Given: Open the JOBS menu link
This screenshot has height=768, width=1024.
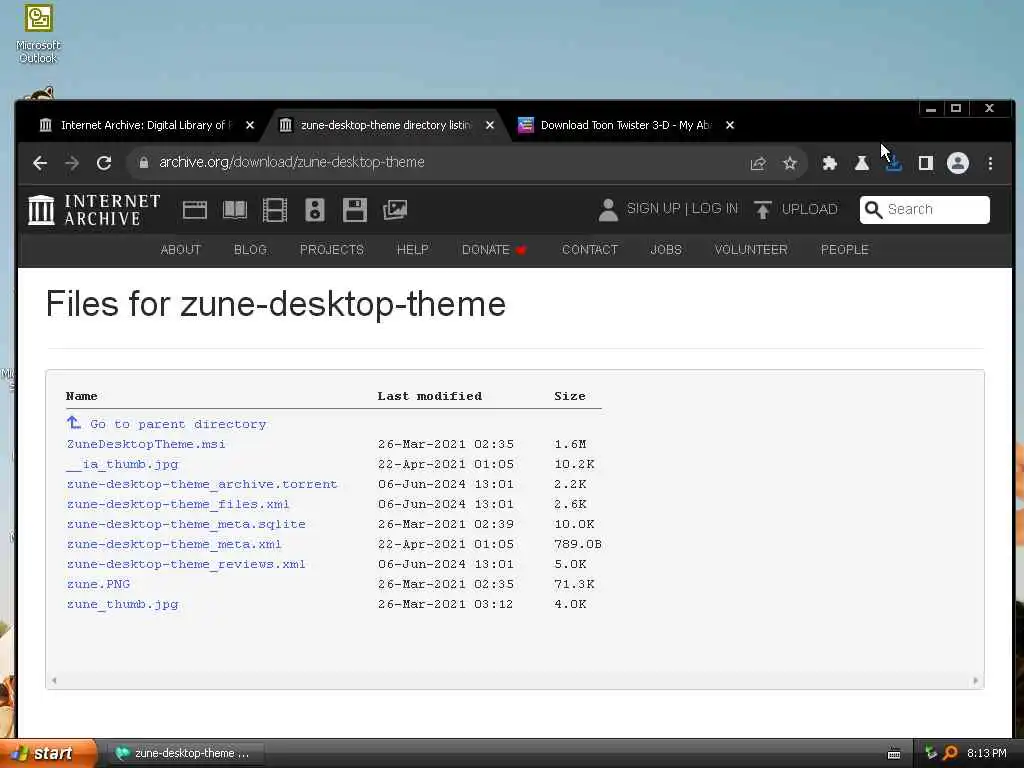Looking at the screenshot, I should click(666, 249).
